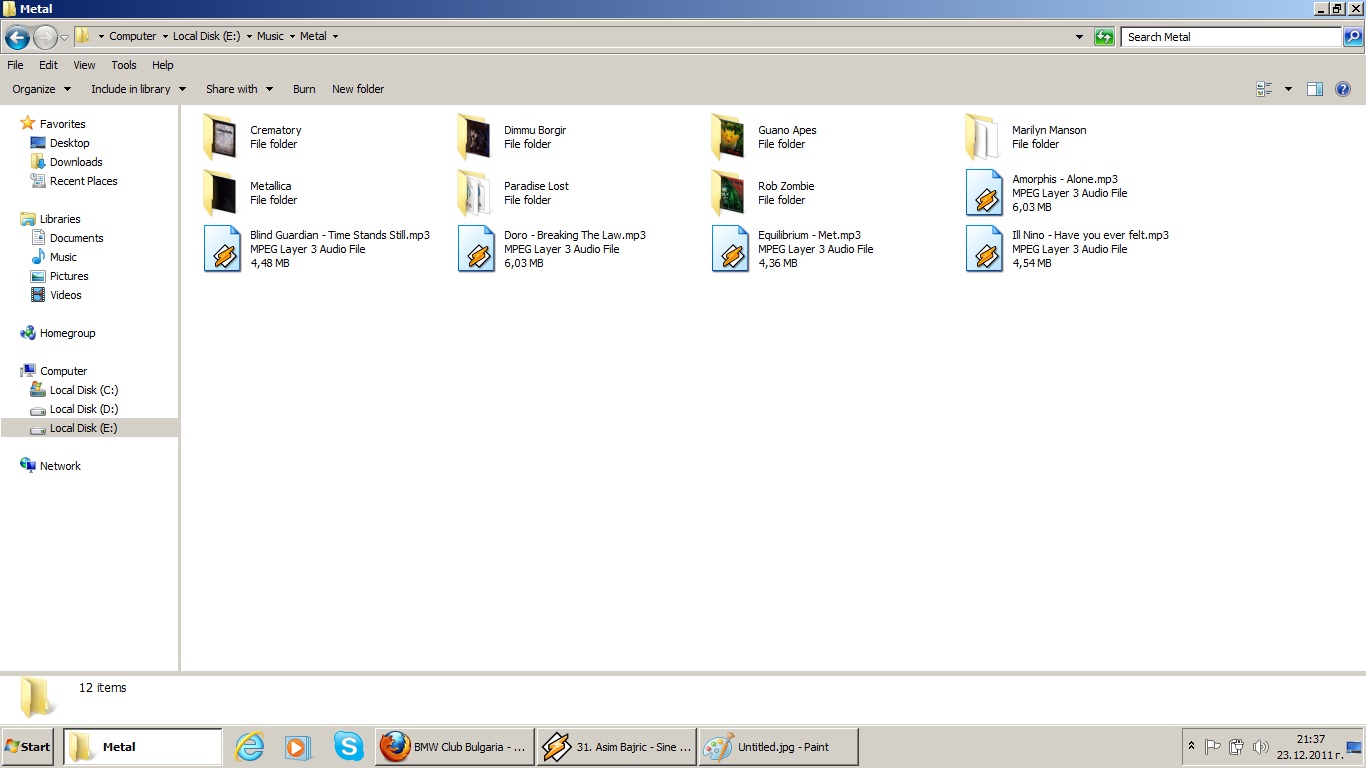The width and height of the screenshot is (1366, 768).
Task: Select Local Disk (C:) in sidebar
Action: click(x=84, y=390)
